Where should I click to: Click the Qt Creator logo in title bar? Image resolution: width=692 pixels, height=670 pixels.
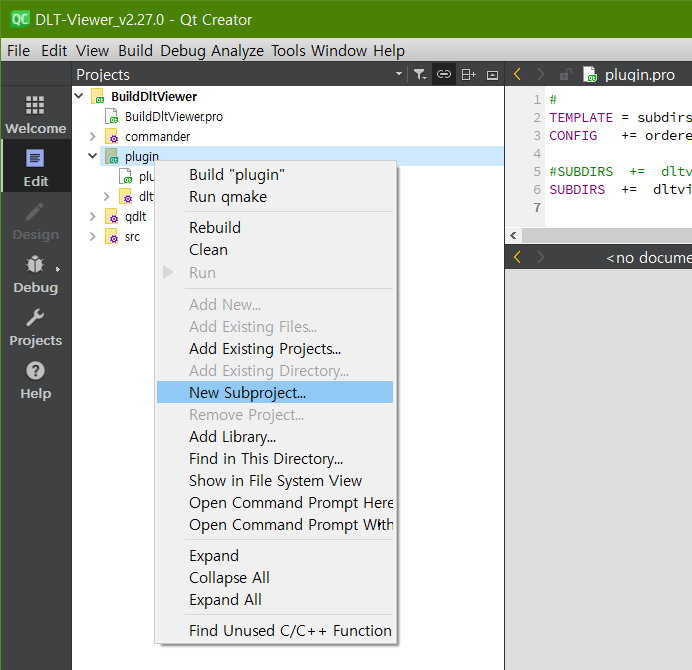pyautogui.click(x=19, y=19)
